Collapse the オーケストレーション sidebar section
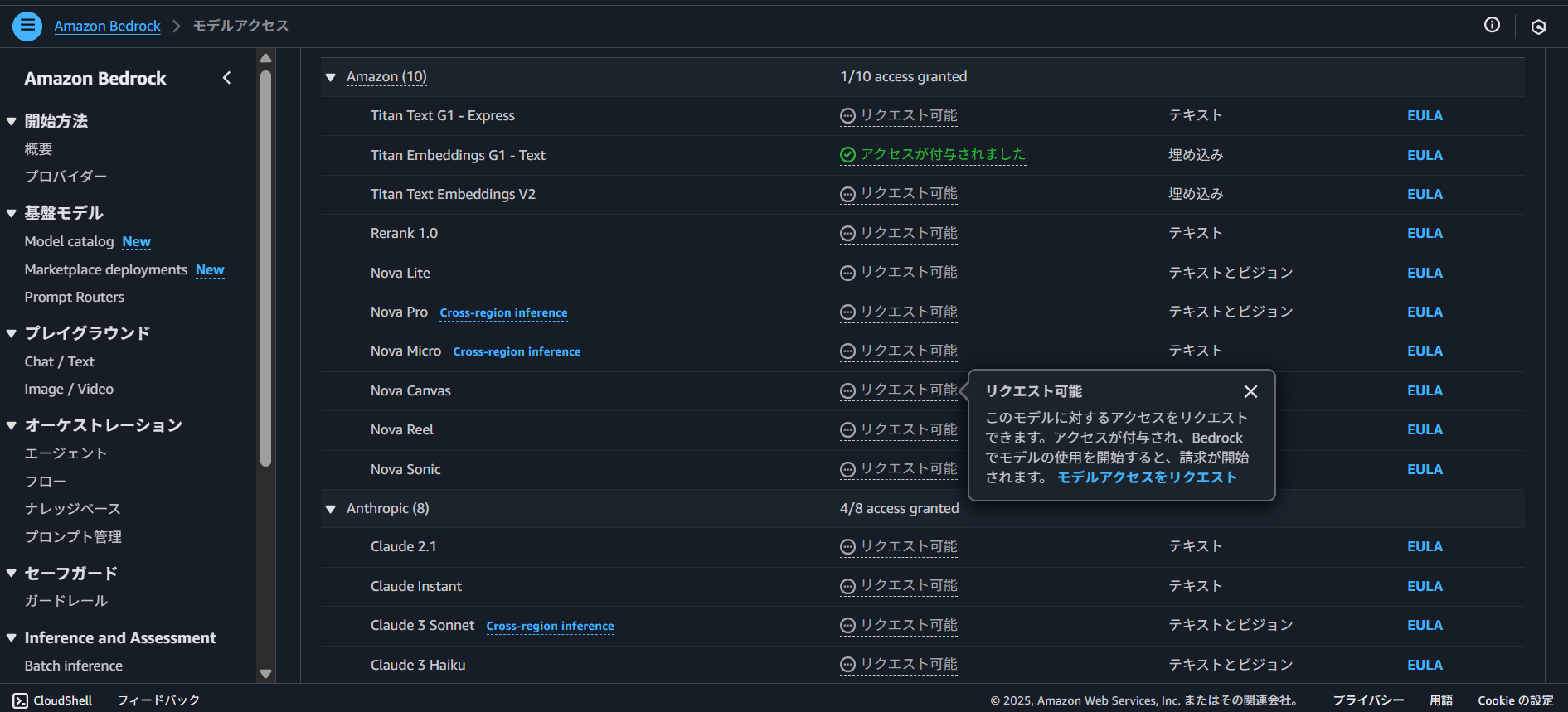This screenshot has width=1568, height=712. tap(12, 425)
